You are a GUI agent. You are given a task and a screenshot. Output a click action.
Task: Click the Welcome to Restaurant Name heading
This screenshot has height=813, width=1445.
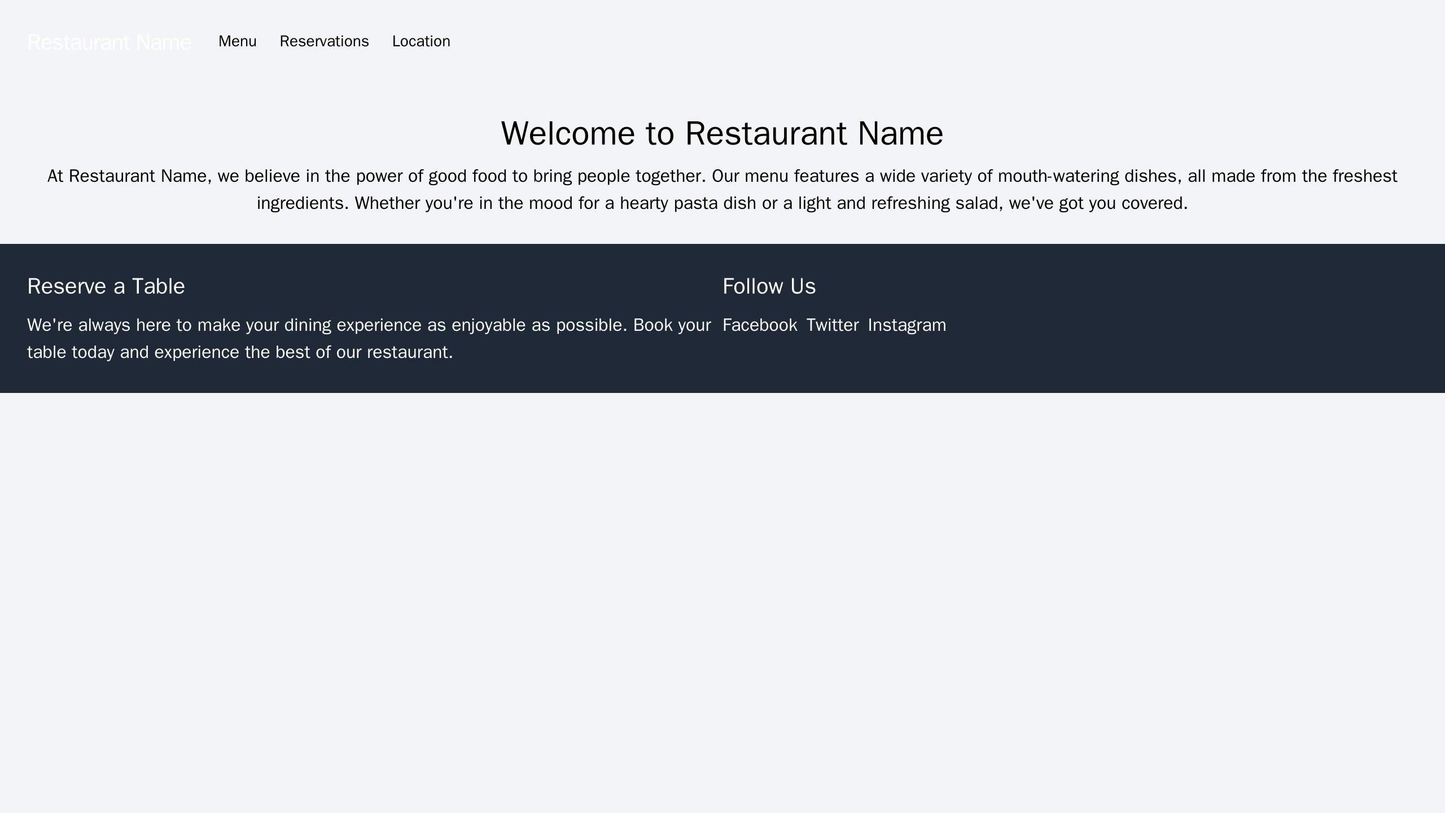point(722,117)
